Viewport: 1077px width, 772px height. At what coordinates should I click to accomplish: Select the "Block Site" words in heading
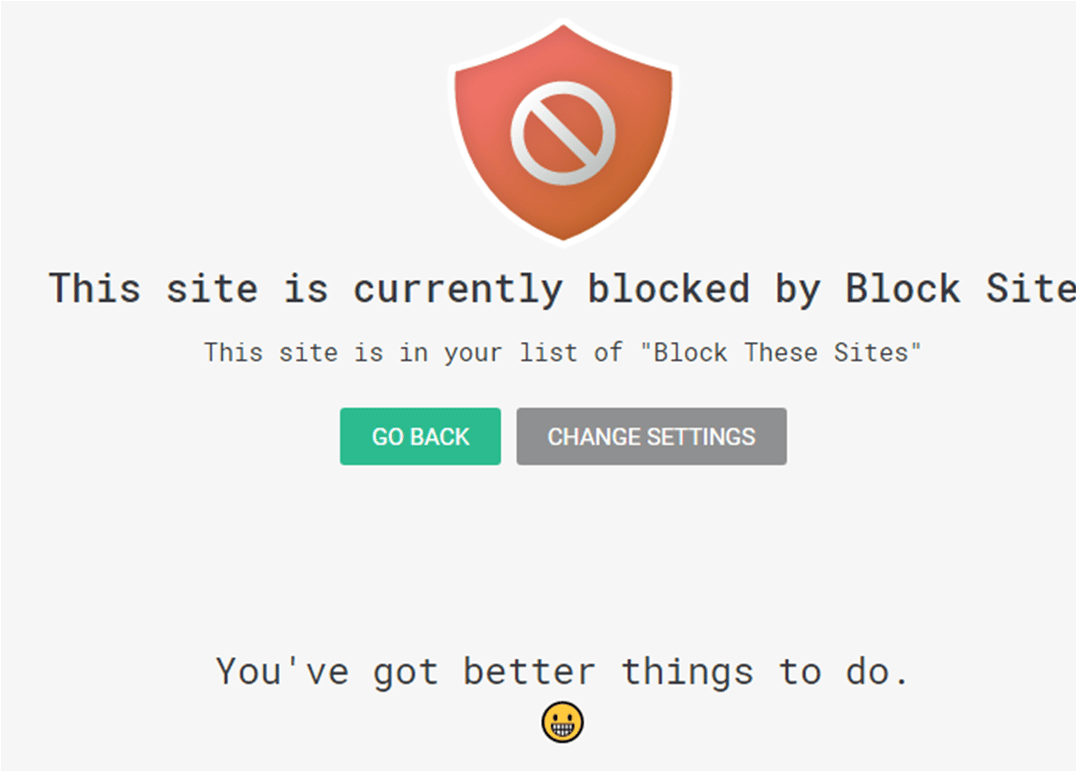[960, 287]
